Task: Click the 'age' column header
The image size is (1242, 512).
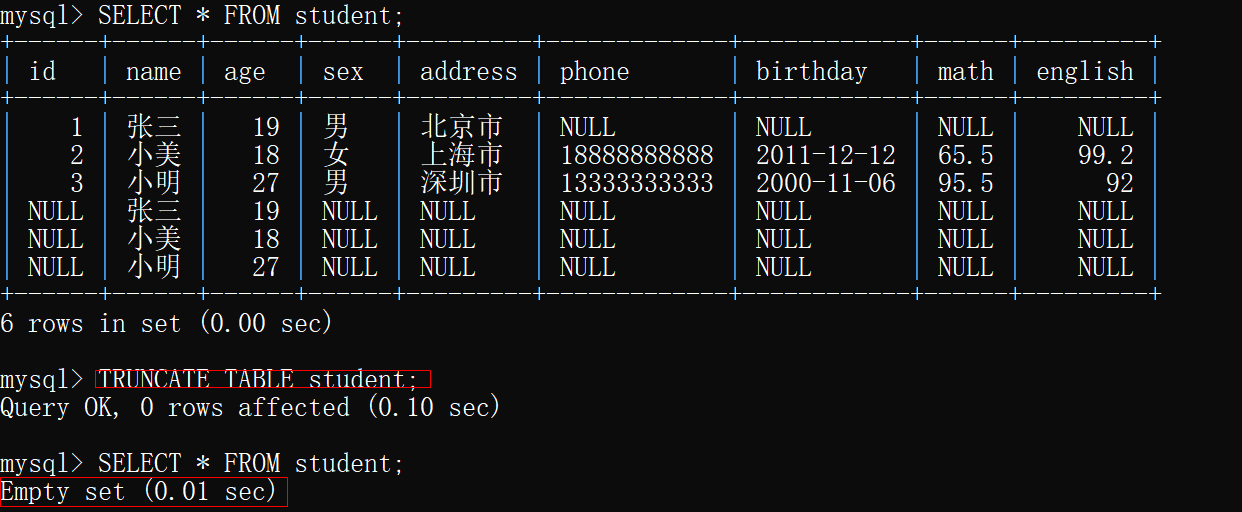Action: [244, 72]
